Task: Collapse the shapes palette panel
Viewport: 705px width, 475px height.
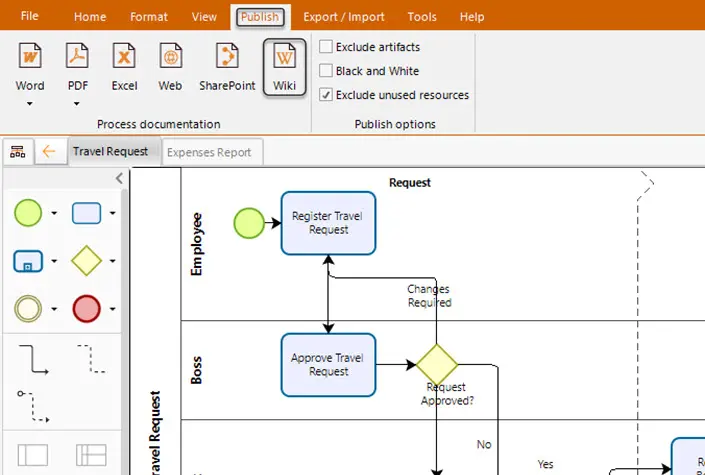Action: pos(119,178)
